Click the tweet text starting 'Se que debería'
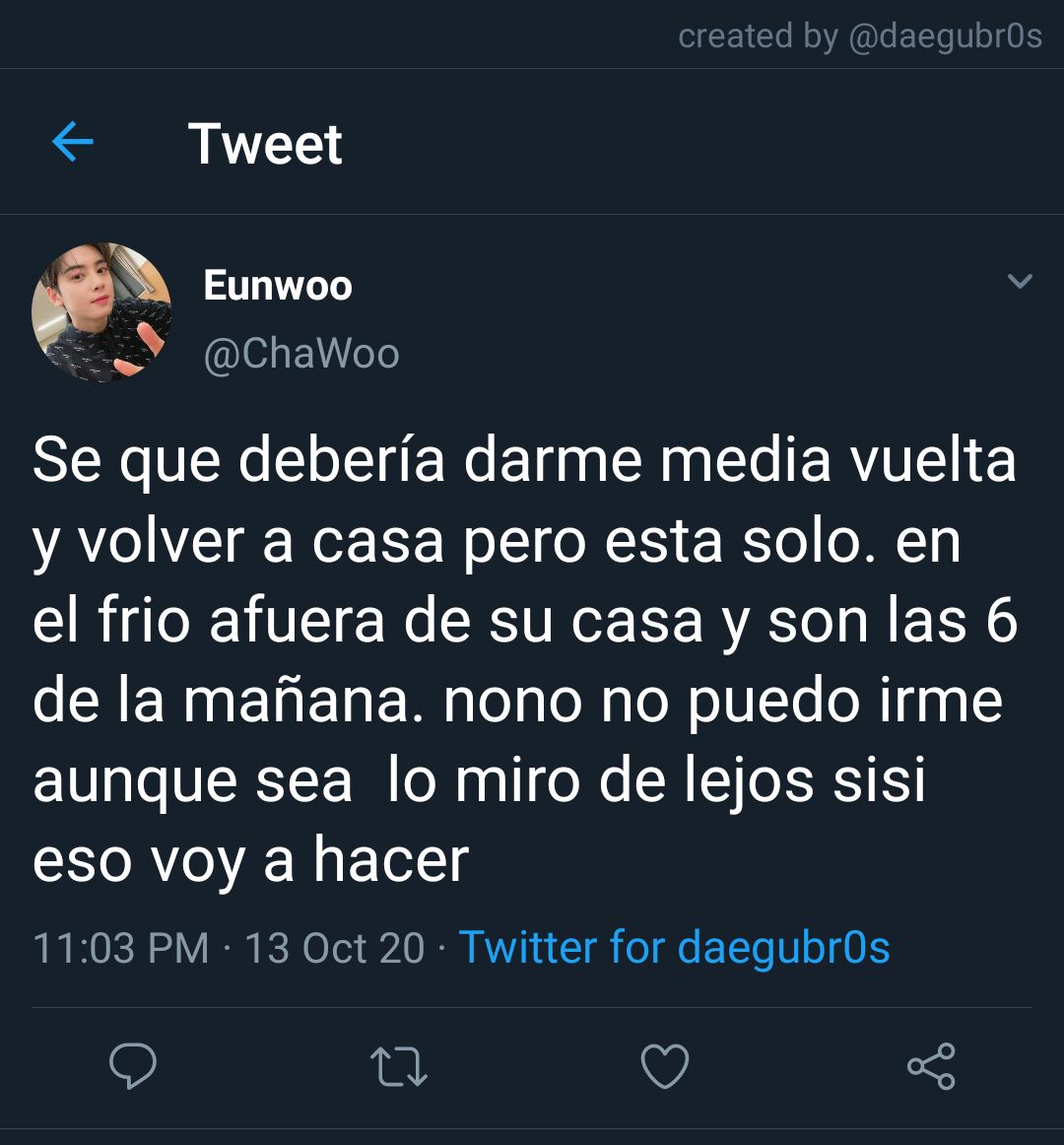Screen dimensions: 1064x1145 point(524,659)
